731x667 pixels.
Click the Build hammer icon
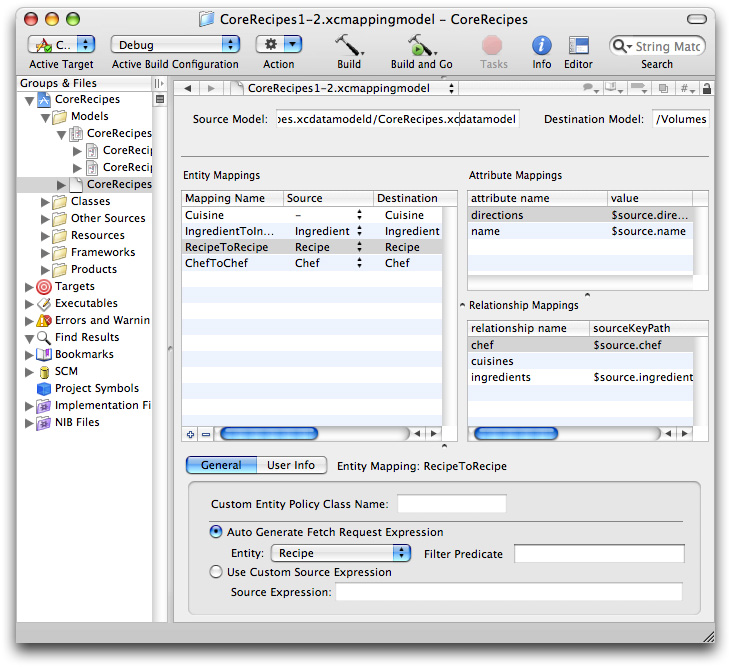(x=349, y=46)
